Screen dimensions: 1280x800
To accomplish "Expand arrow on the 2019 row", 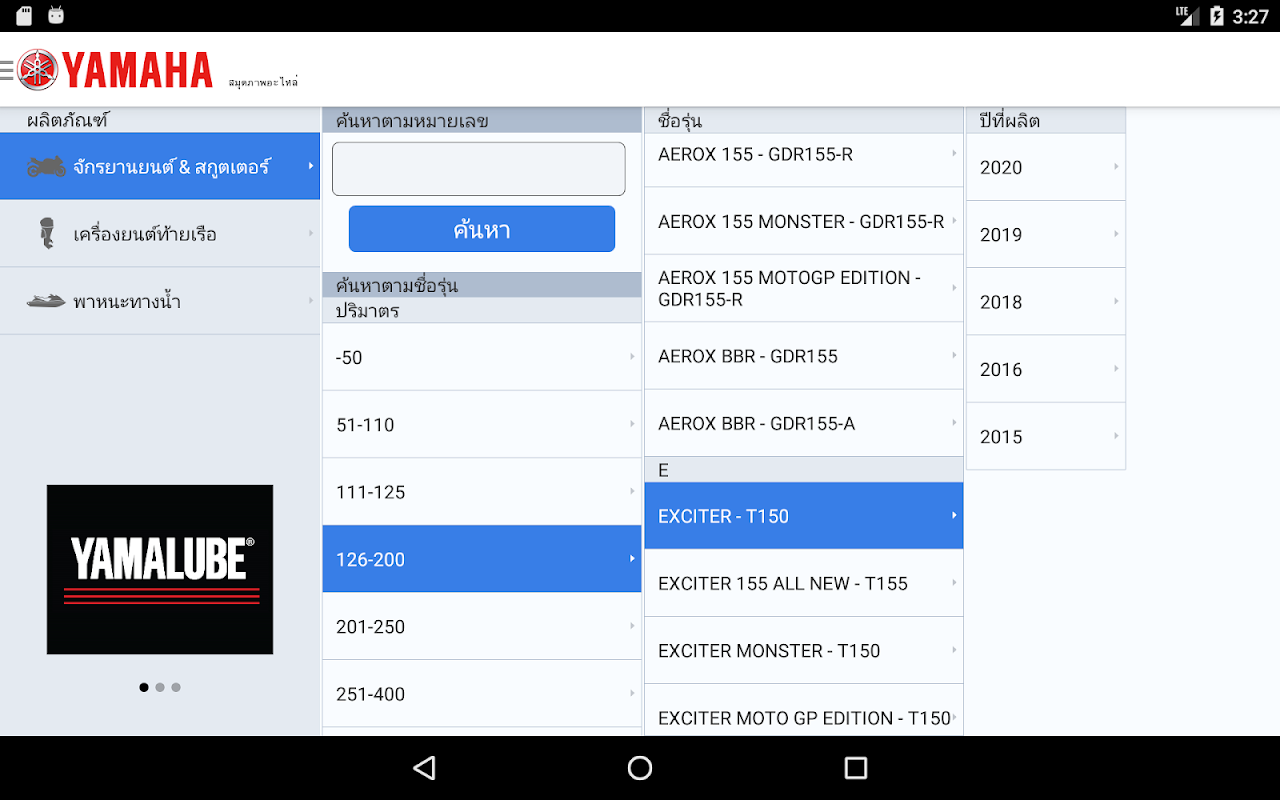I will click(x=1116, y=233).
